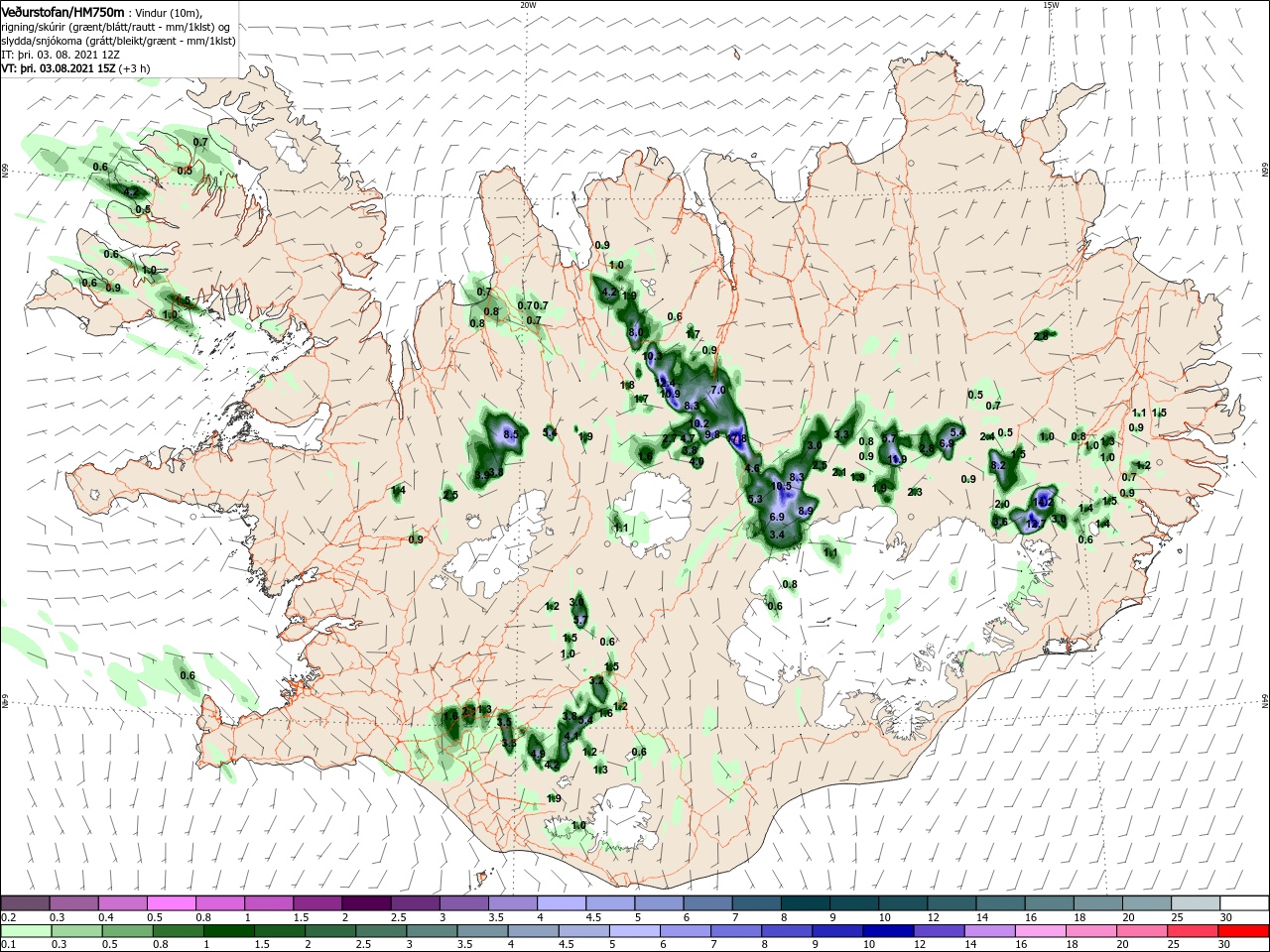Image resolution: width=1270 pixels, height=952 pixels.
Task: Click the 5.4 precipitation value in the east
Action: (x=956, y=432)
